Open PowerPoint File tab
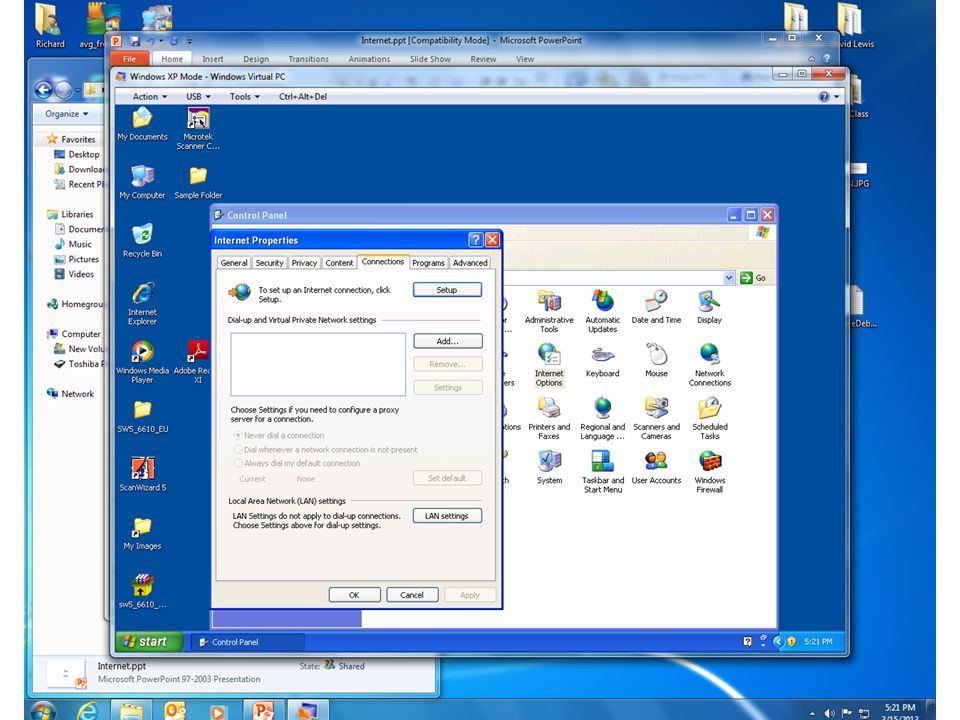This screenshot has width=960, height=720. point(129,59)
